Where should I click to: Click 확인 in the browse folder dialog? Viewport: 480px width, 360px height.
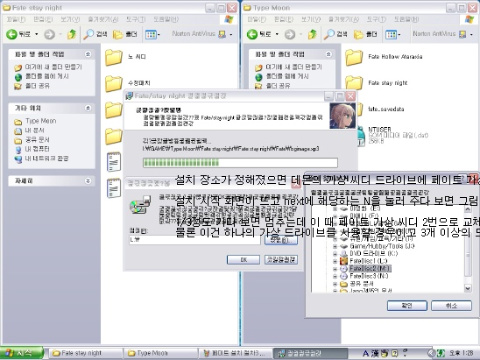(407, 305)
